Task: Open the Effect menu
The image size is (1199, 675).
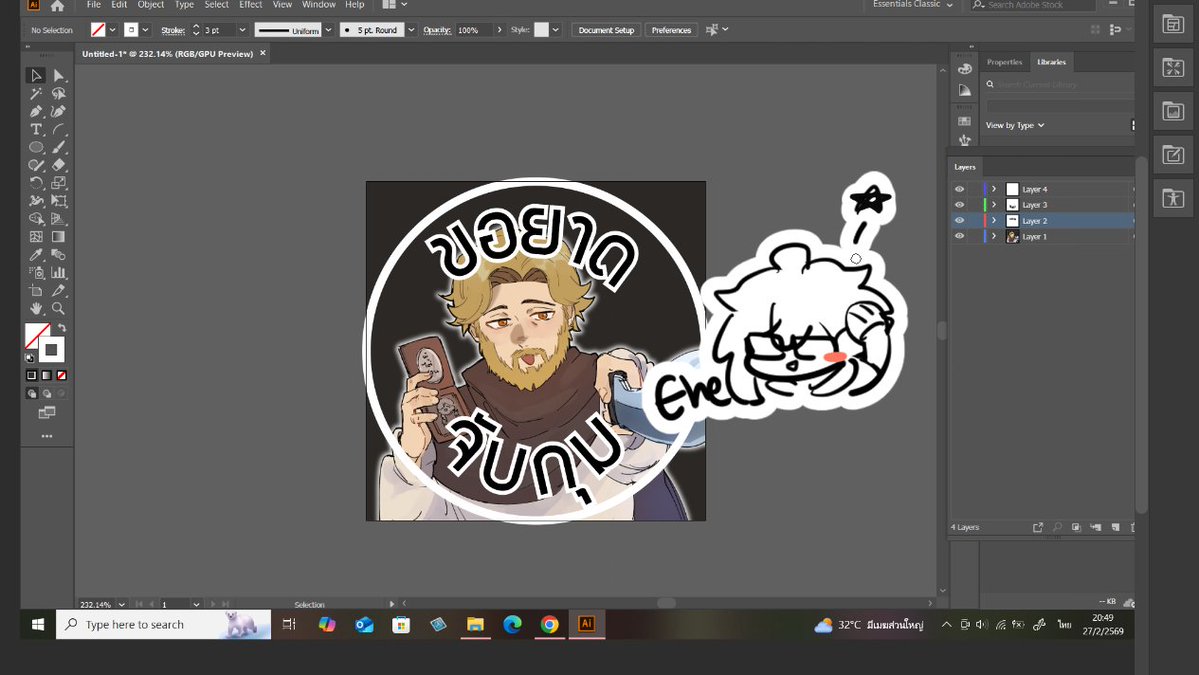Action: click(x=251, y=5)
